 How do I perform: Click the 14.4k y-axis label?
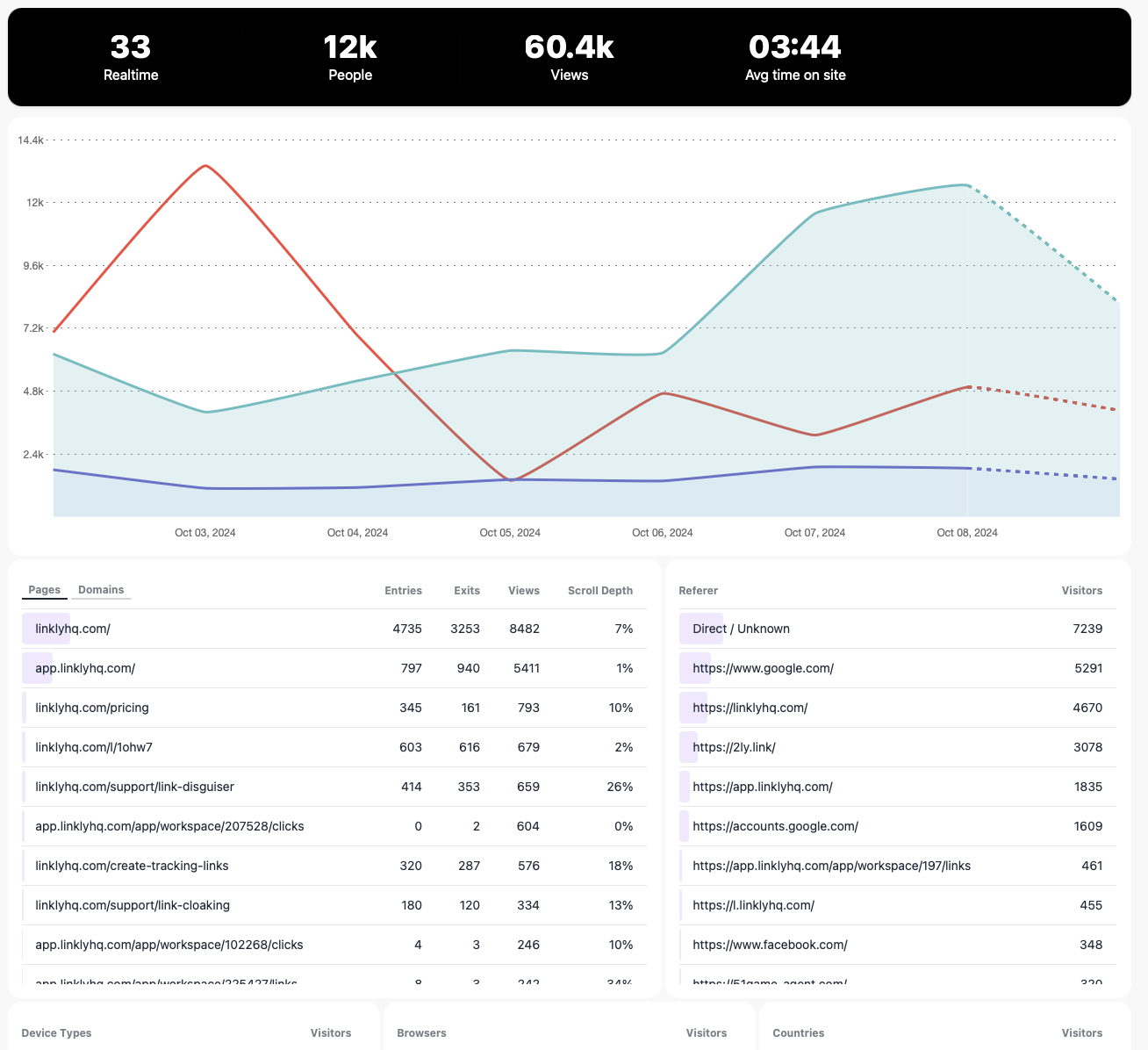tap(31, 140)
